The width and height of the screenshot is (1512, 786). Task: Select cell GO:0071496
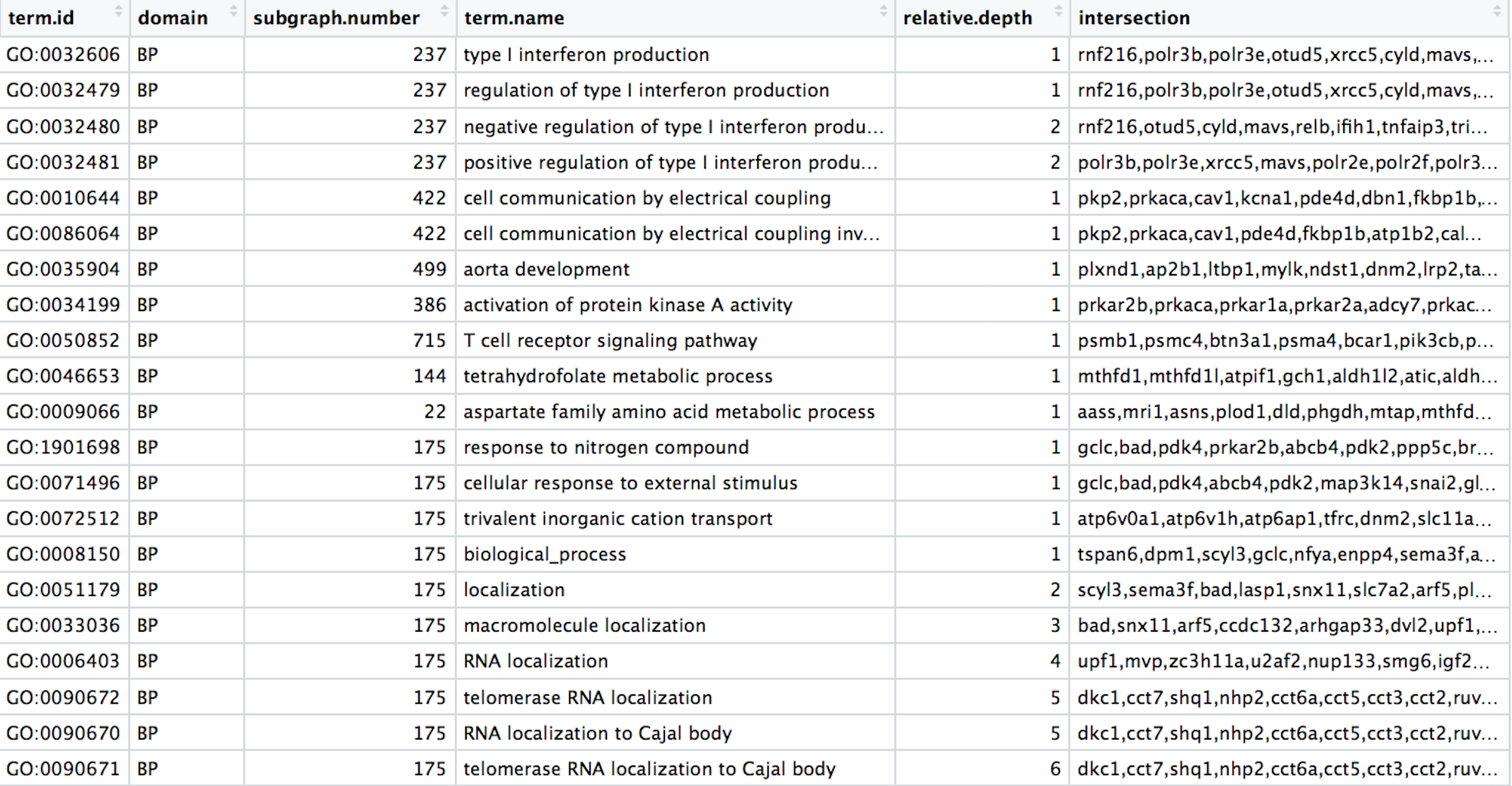[x=65, y=483]
